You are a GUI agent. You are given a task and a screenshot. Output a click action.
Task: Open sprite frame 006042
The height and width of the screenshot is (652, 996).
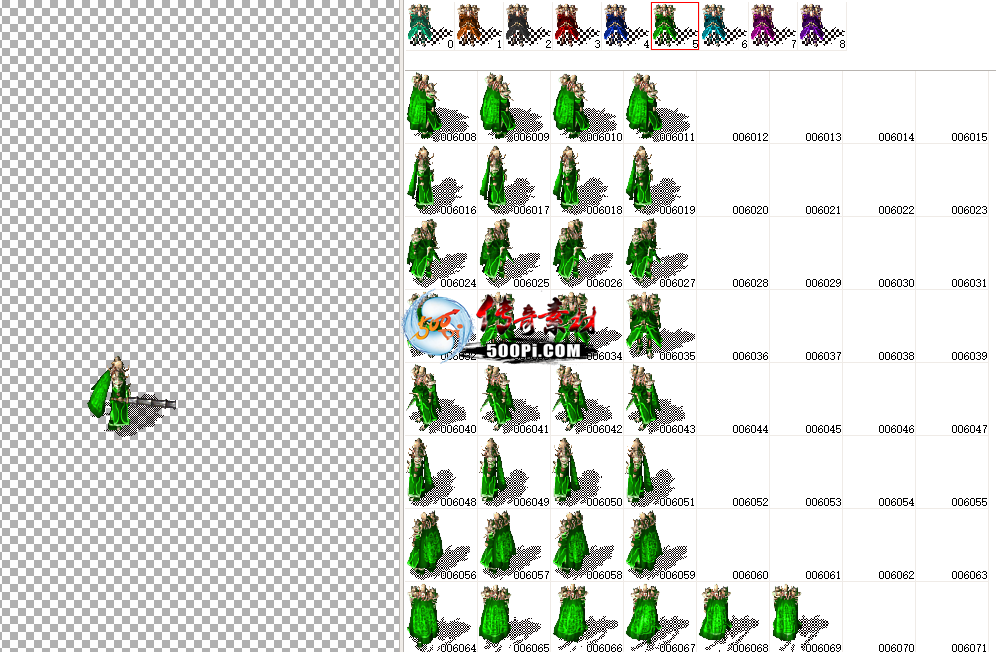[587, 399]
